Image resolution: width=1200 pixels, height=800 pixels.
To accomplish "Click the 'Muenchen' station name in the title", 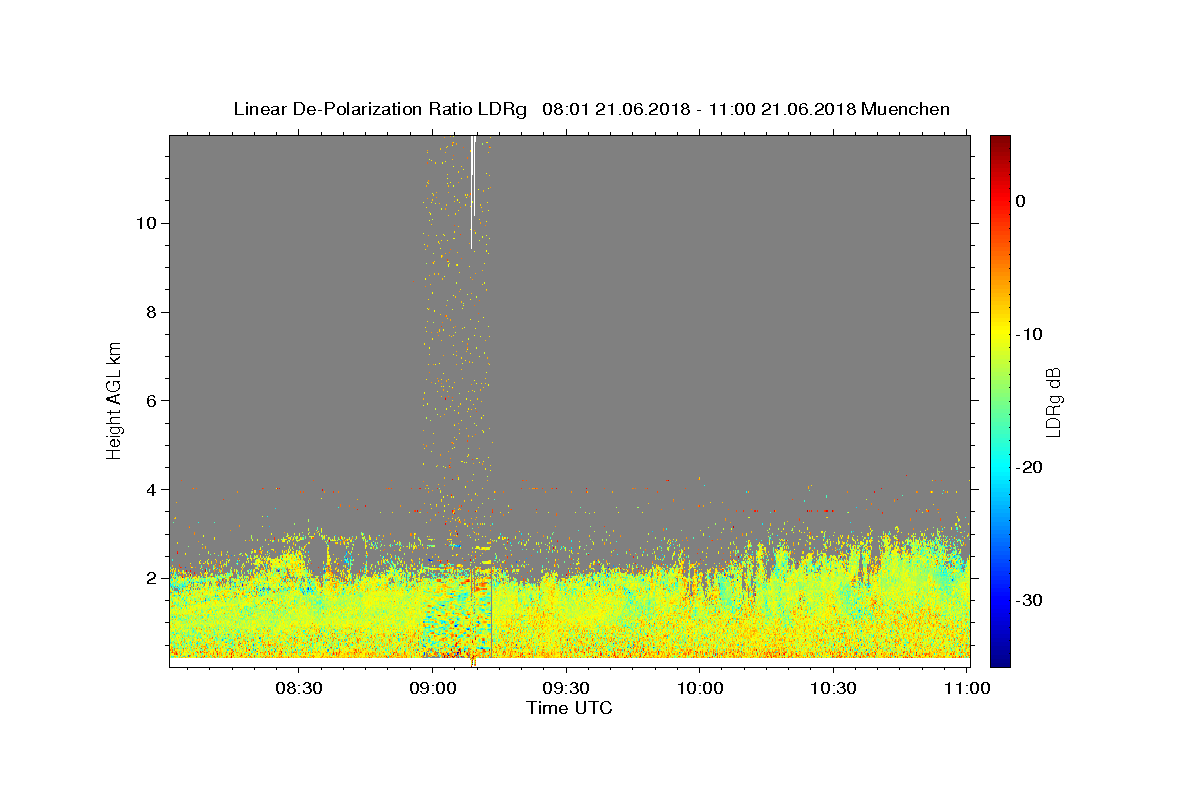I will tap(906, 109).
